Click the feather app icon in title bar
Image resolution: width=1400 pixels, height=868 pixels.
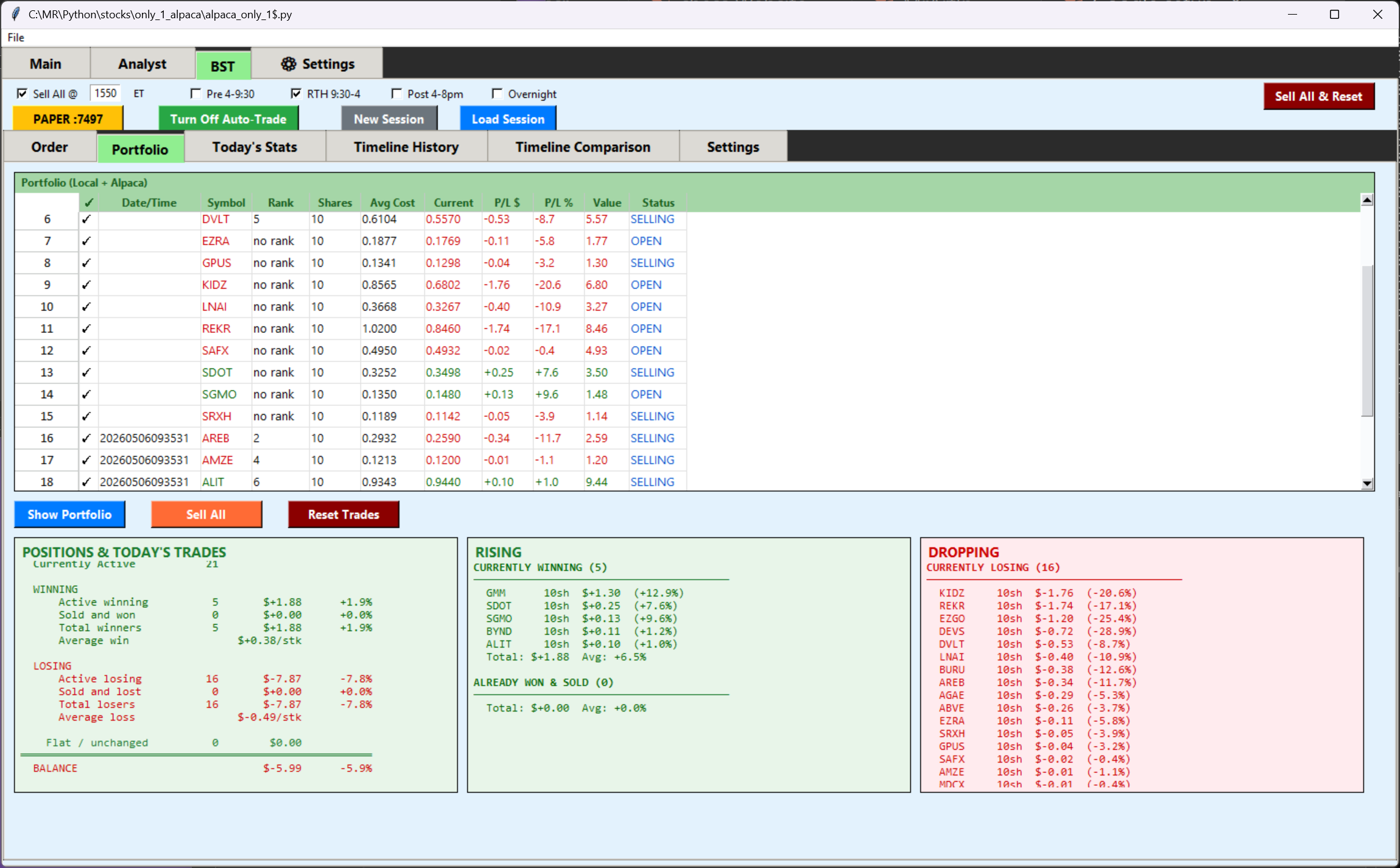tap(16, 14)
